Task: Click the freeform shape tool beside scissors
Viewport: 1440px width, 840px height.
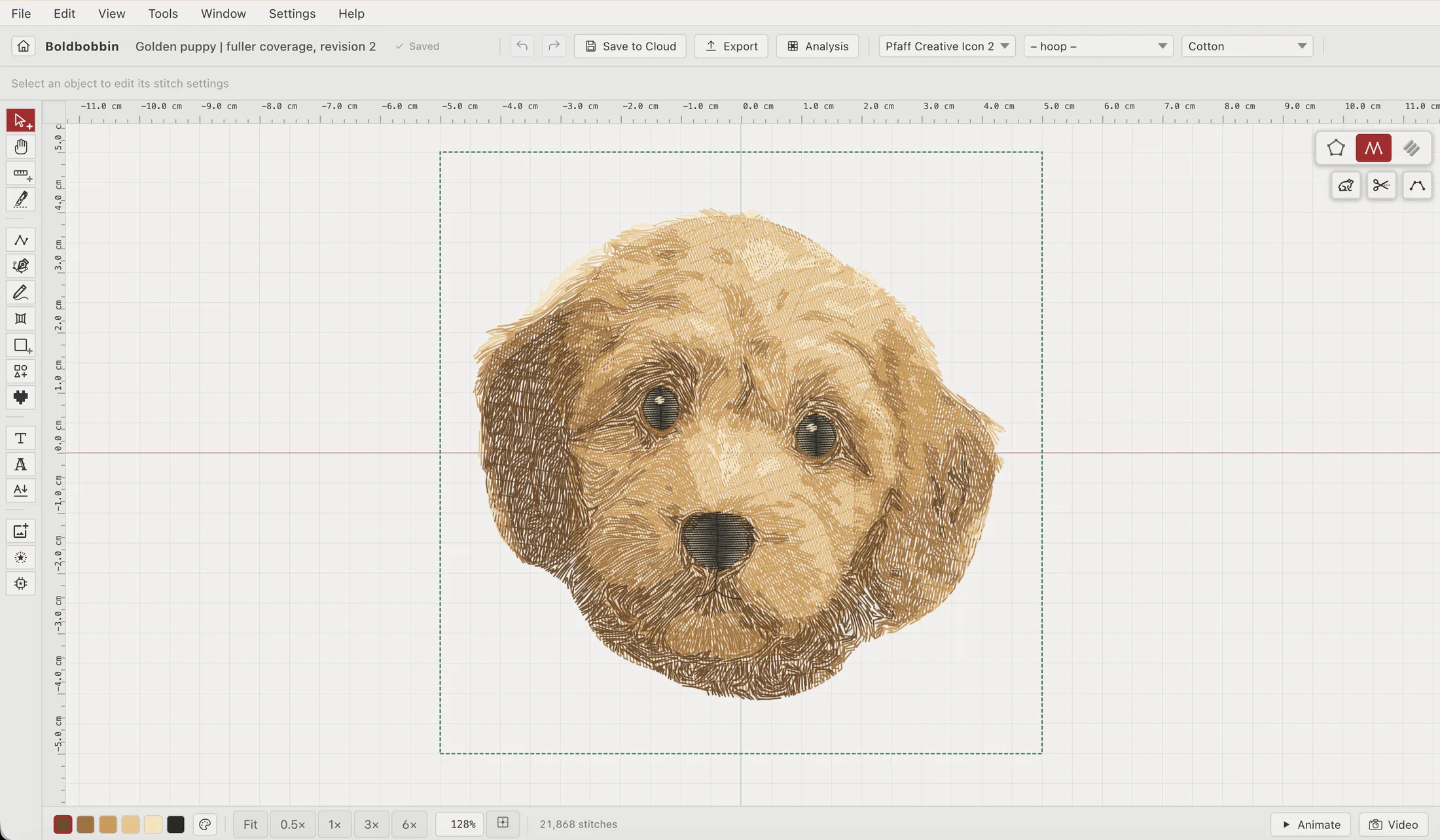Action: point(1346,186)
